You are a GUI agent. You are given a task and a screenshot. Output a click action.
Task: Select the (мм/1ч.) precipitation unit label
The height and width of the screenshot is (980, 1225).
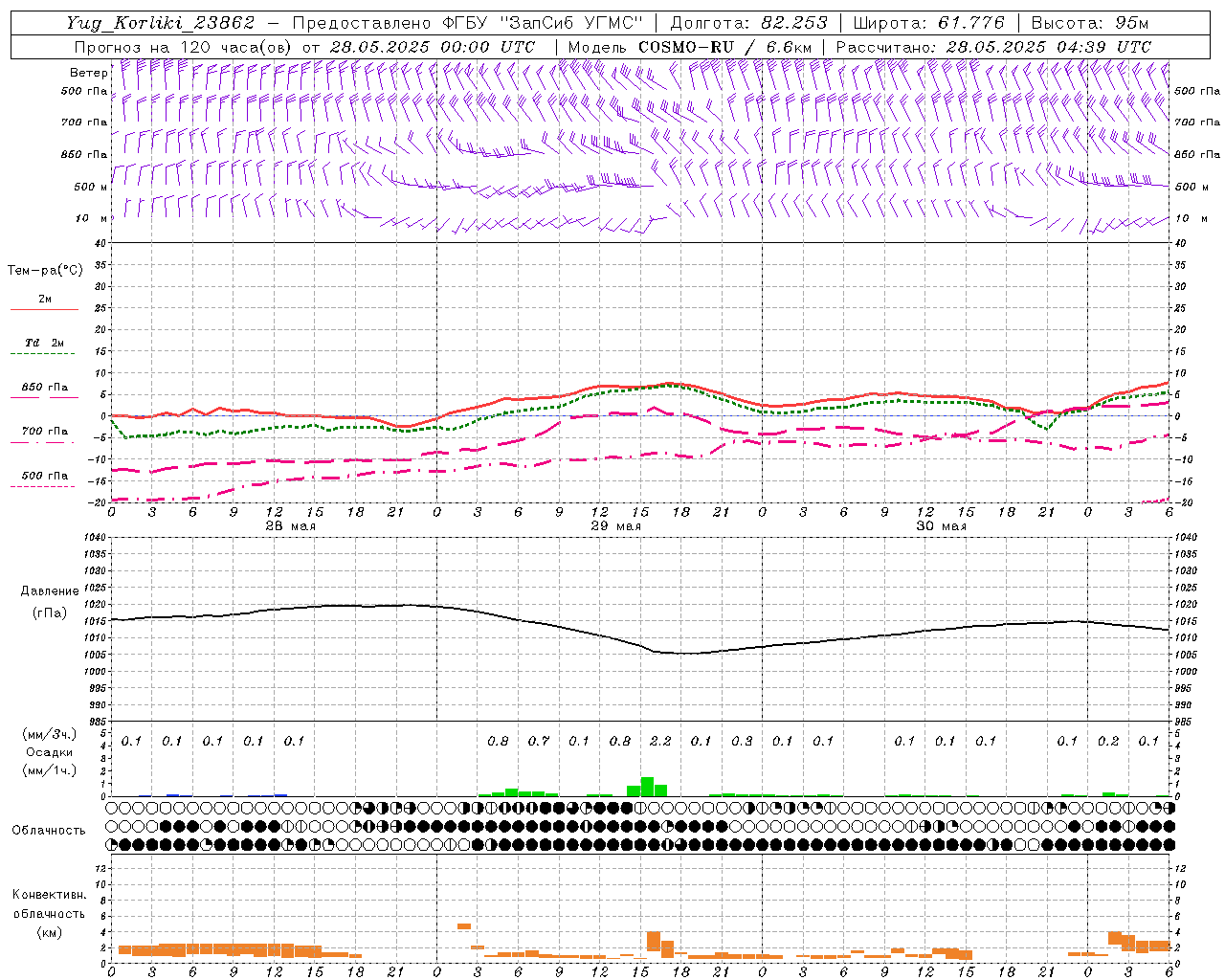[x=49, y=769]
